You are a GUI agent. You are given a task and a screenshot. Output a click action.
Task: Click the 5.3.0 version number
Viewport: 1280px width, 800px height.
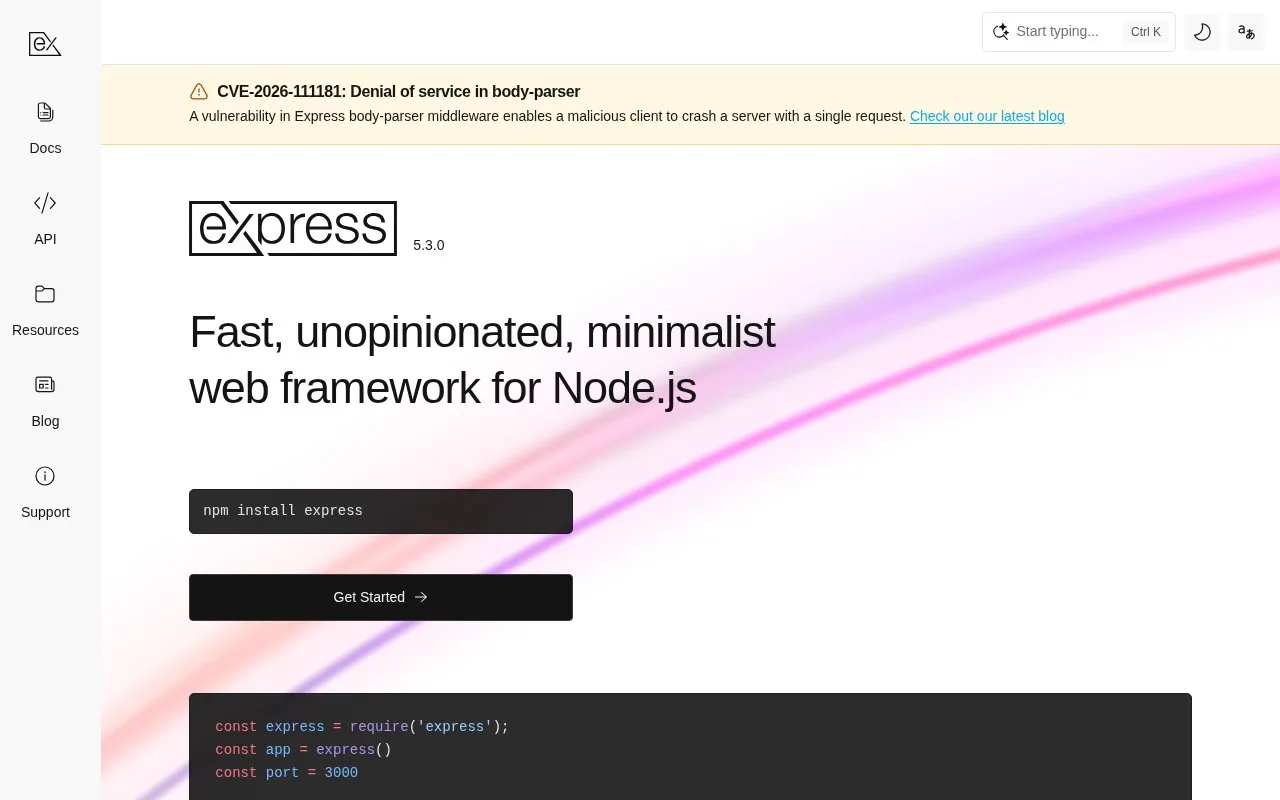[x=429, y=245]
